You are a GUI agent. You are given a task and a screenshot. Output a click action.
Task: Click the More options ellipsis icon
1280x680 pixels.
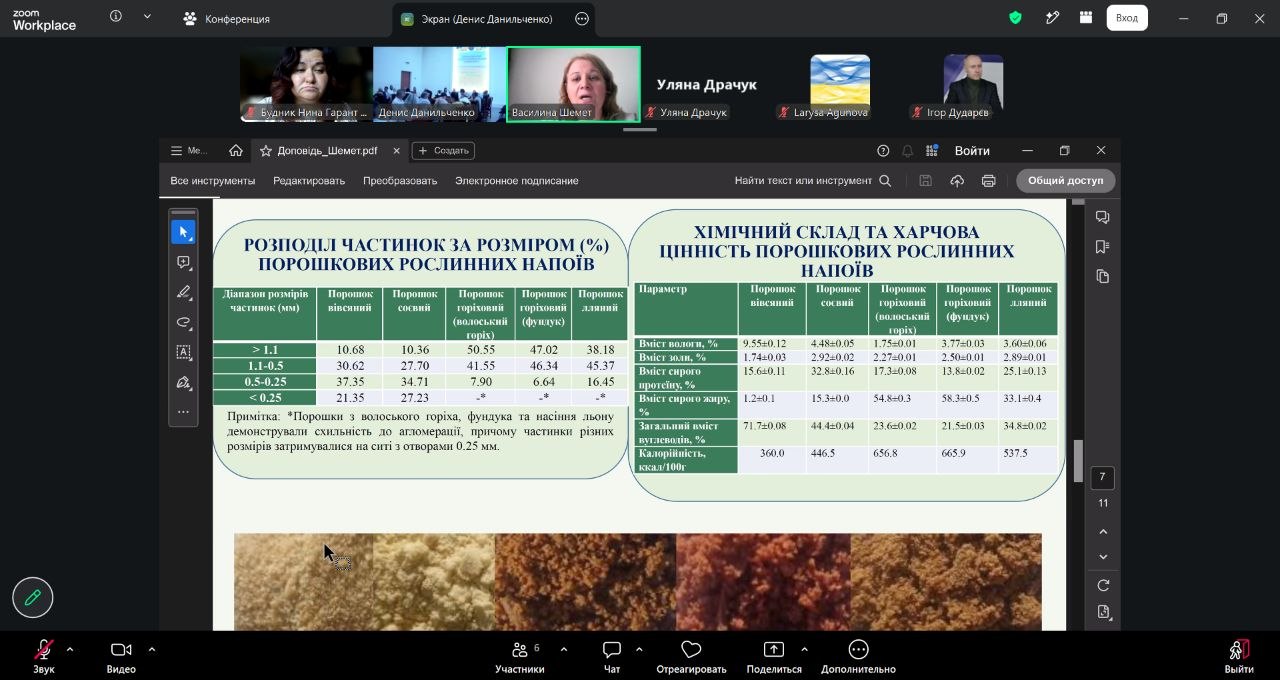(858, 649)
